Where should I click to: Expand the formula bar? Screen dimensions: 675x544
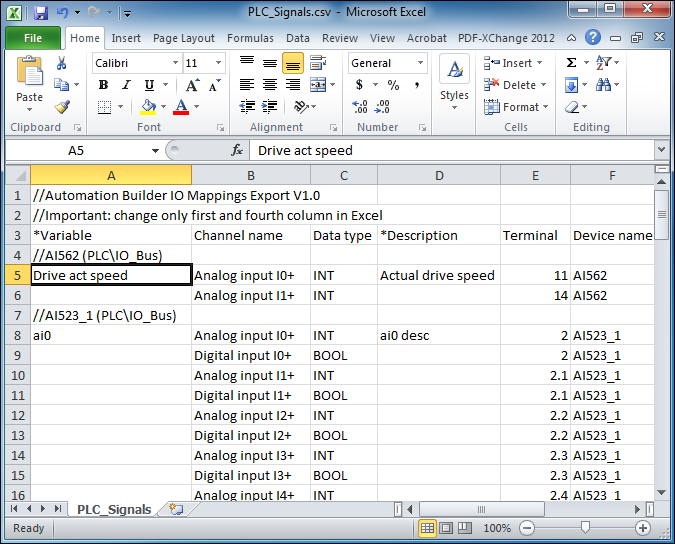661,150
